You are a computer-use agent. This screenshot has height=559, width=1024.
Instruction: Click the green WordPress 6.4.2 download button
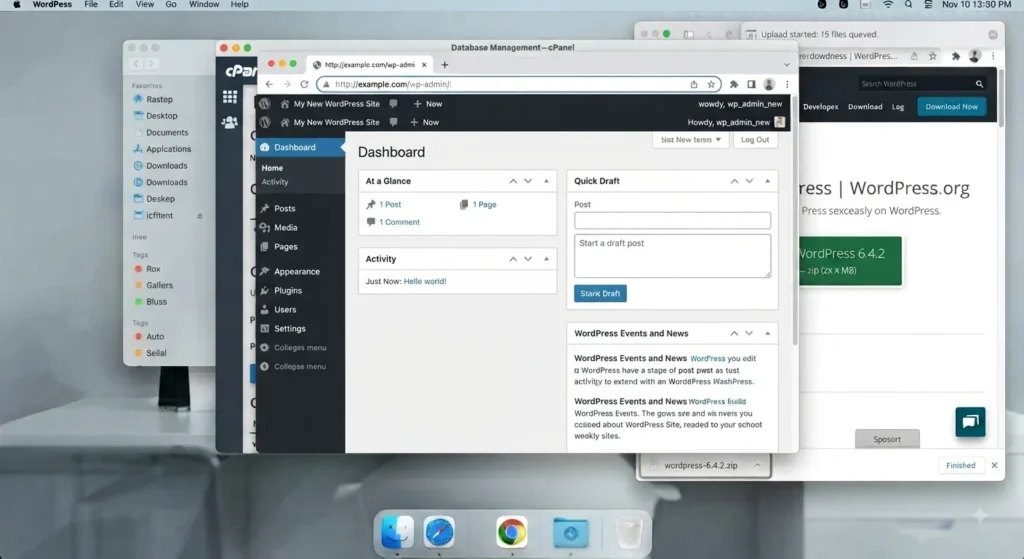pos(850,261)
